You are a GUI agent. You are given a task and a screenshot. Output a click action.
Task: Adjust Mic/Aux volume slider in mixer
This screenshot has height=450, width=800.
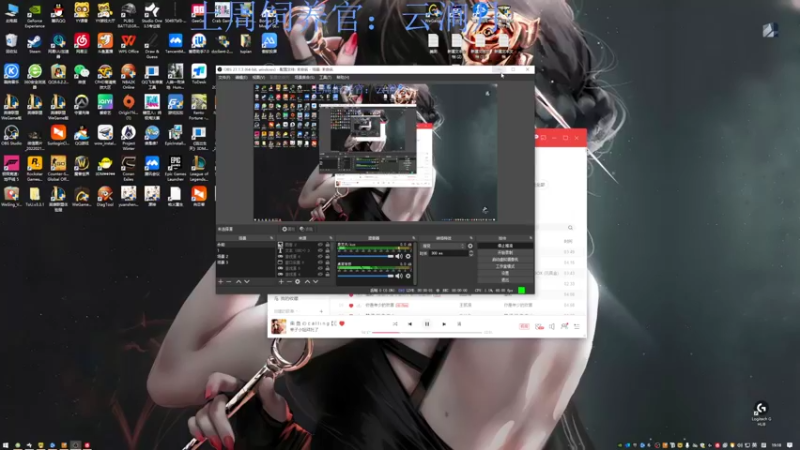365,256
